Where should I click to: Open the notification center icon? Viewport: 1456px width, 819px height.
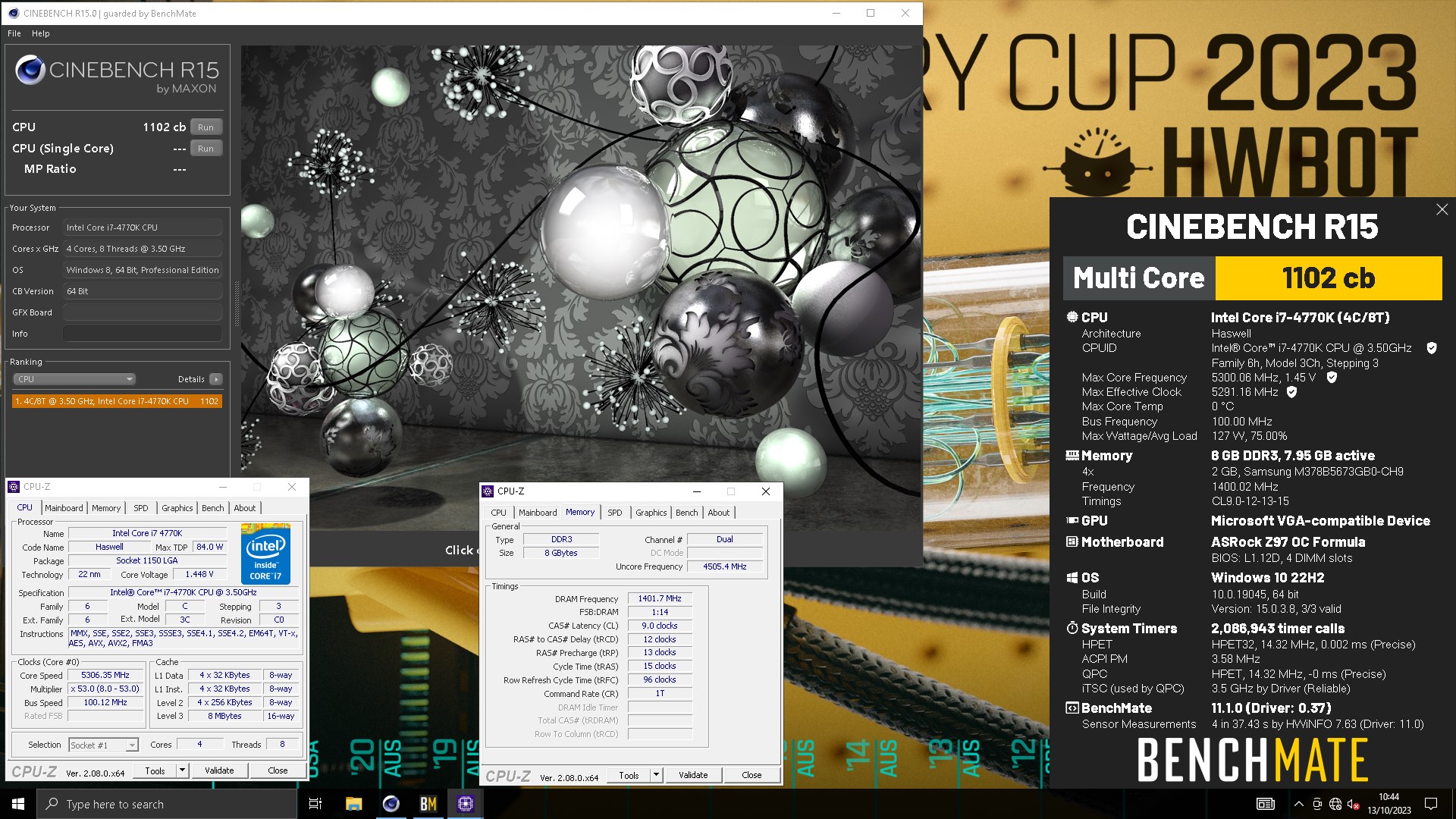coord(1431,804)
